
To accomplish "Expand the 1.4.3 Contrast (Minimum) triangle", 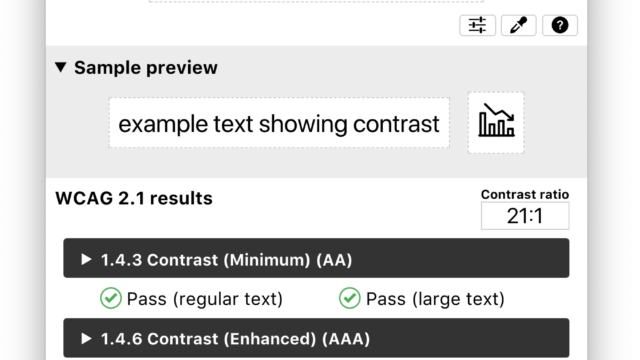I will point(86,259).
